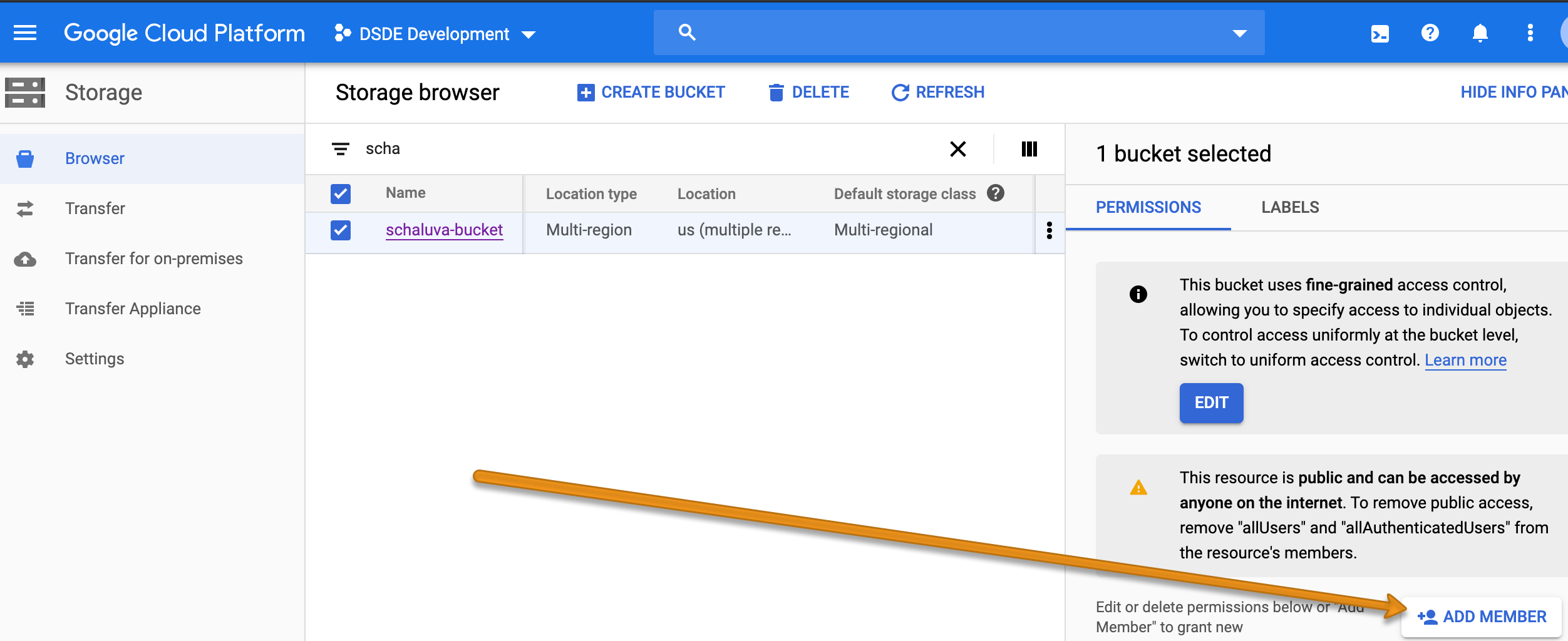Viewport: 1568px width, 641px height.
Task: Open the storage class help icon
Action: click(996, 193)
